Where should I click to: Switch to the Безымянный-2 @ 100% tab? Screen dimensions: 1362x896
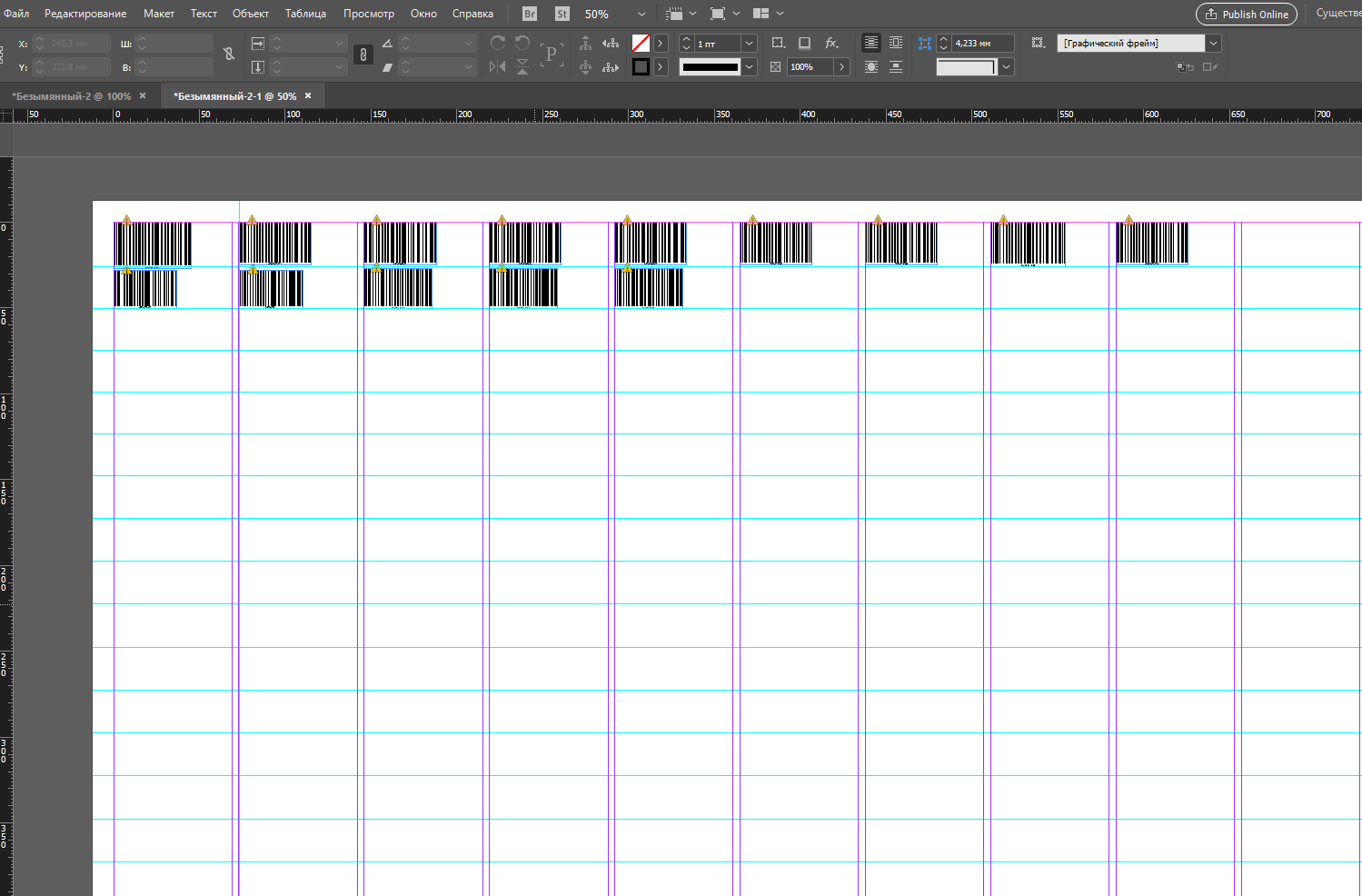click(72, 95)
